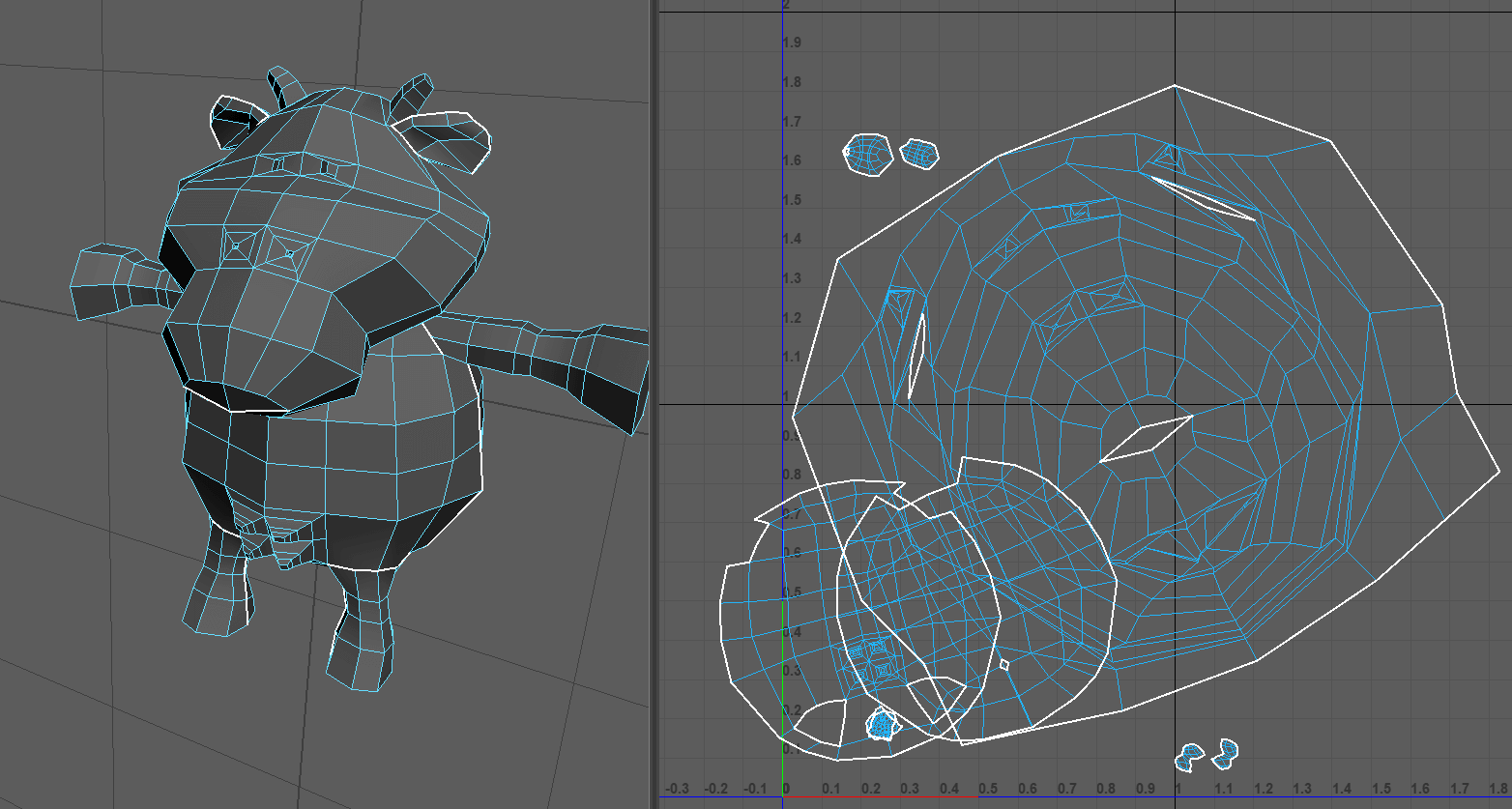
Task: Pick the tiny UV shell near U 1.1 at bottom
Action: (x=1225, y=752)
